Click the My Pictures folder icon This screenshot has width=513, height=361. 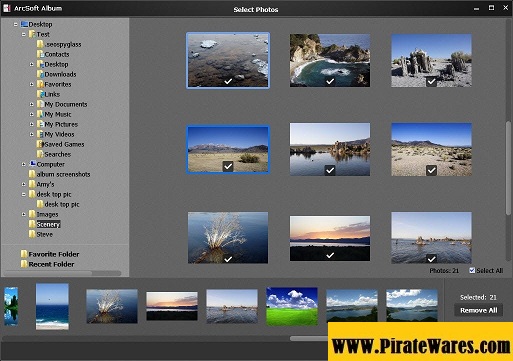click(x=40, y=124)
